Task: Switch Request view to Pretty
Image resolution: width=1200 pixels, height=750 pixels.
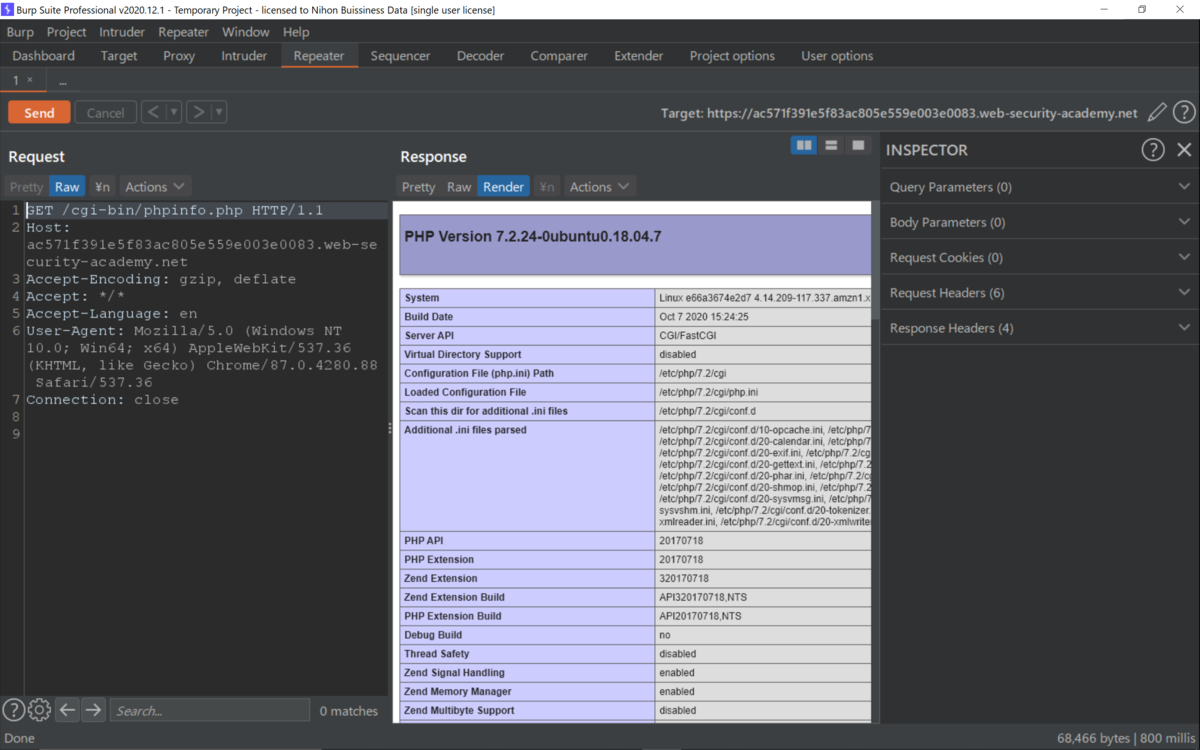Action: point(26,187)
